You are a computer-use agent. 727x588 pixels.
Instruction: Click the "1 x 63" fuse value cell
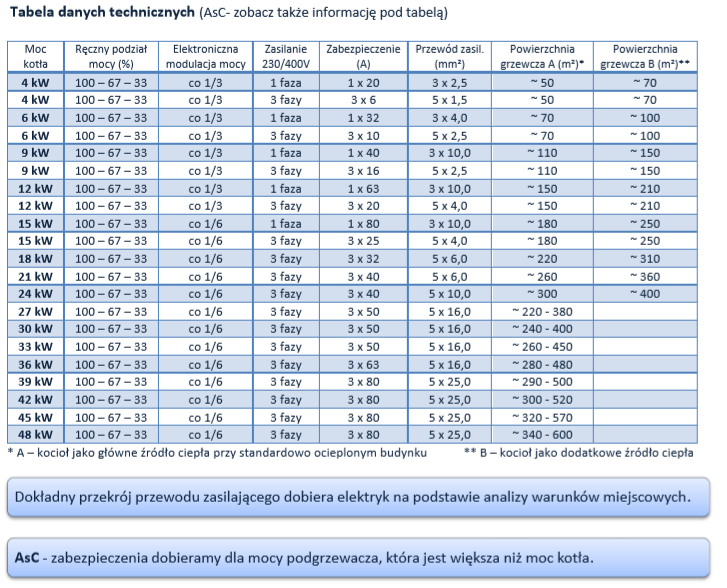coord(363,188)
